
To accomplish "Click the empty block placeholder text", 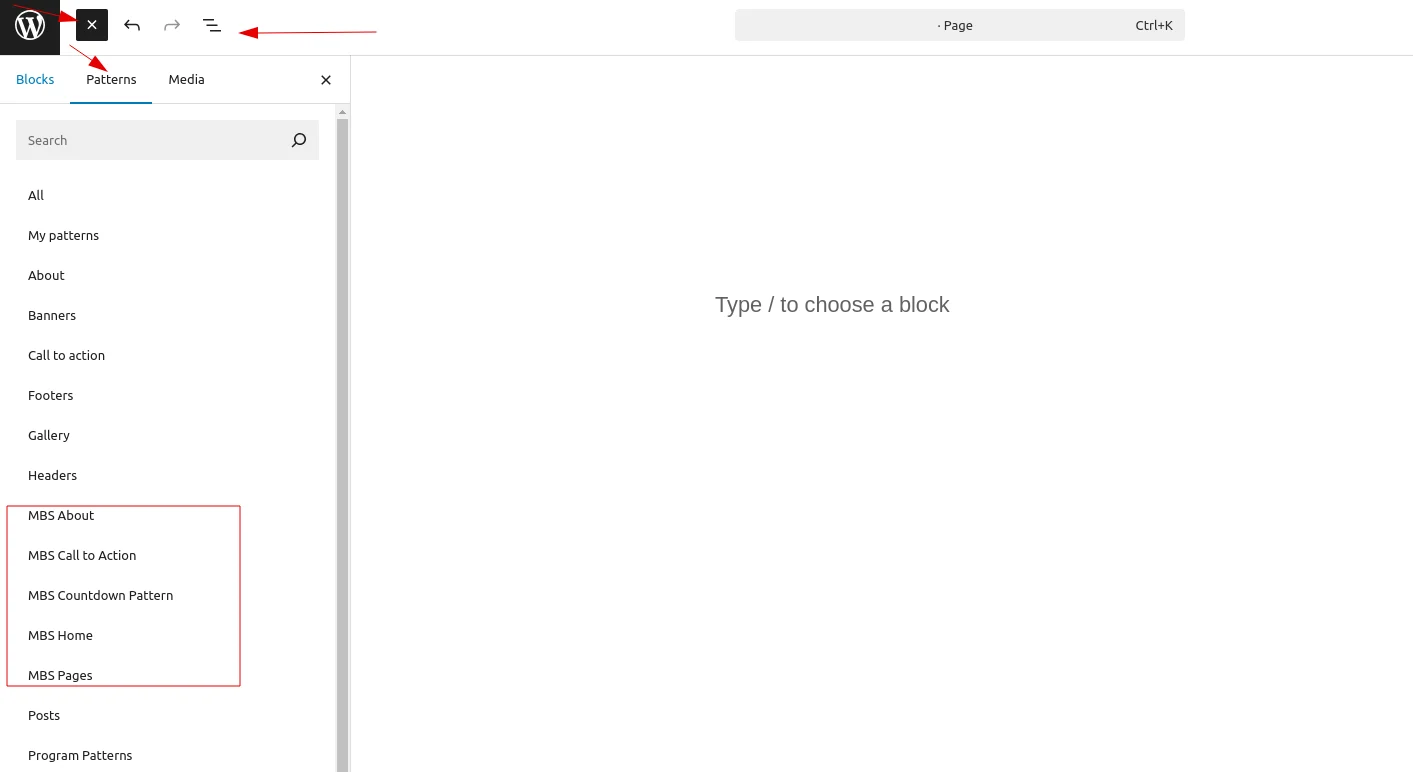I will pyautogui.click(x=831, y=305).
